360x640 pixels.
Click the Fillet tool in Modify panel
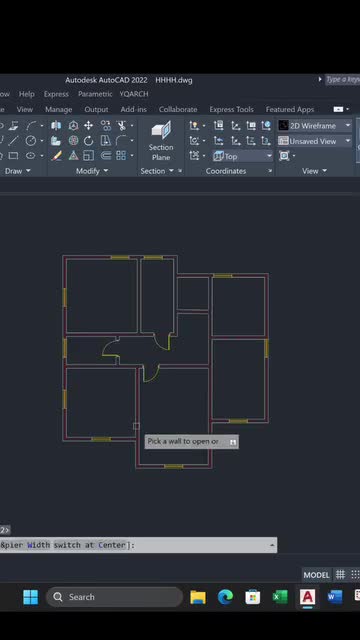tap(121, 141)
